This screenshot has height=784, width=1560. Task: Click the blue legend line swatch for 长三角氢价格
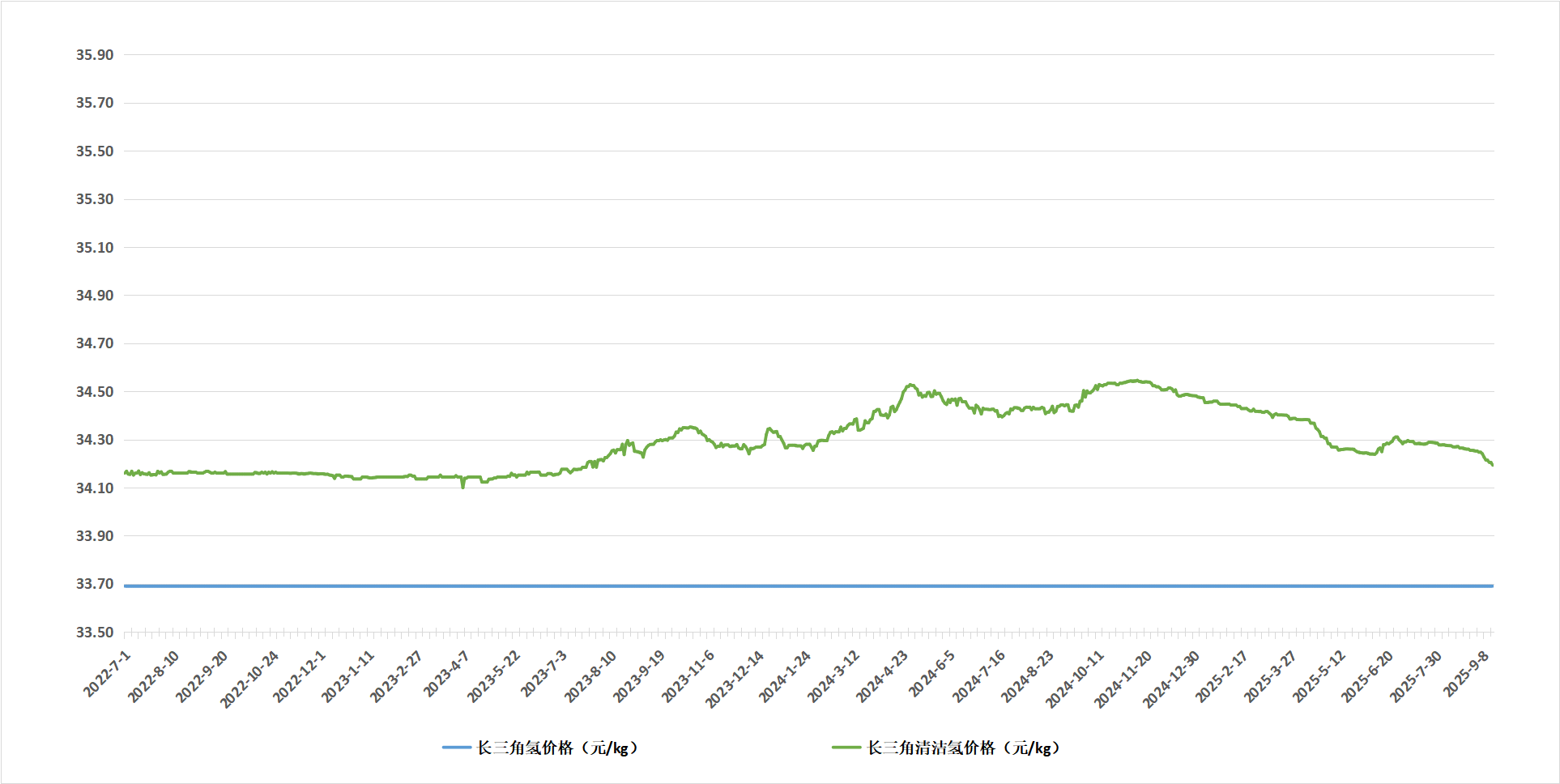(456, 748)
